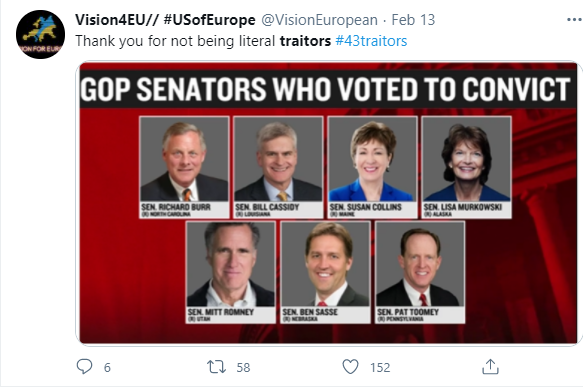Viewport: 583px width, 387px height.
Task: Click the Vision4EU profile avatar
Action: (40, 35)
